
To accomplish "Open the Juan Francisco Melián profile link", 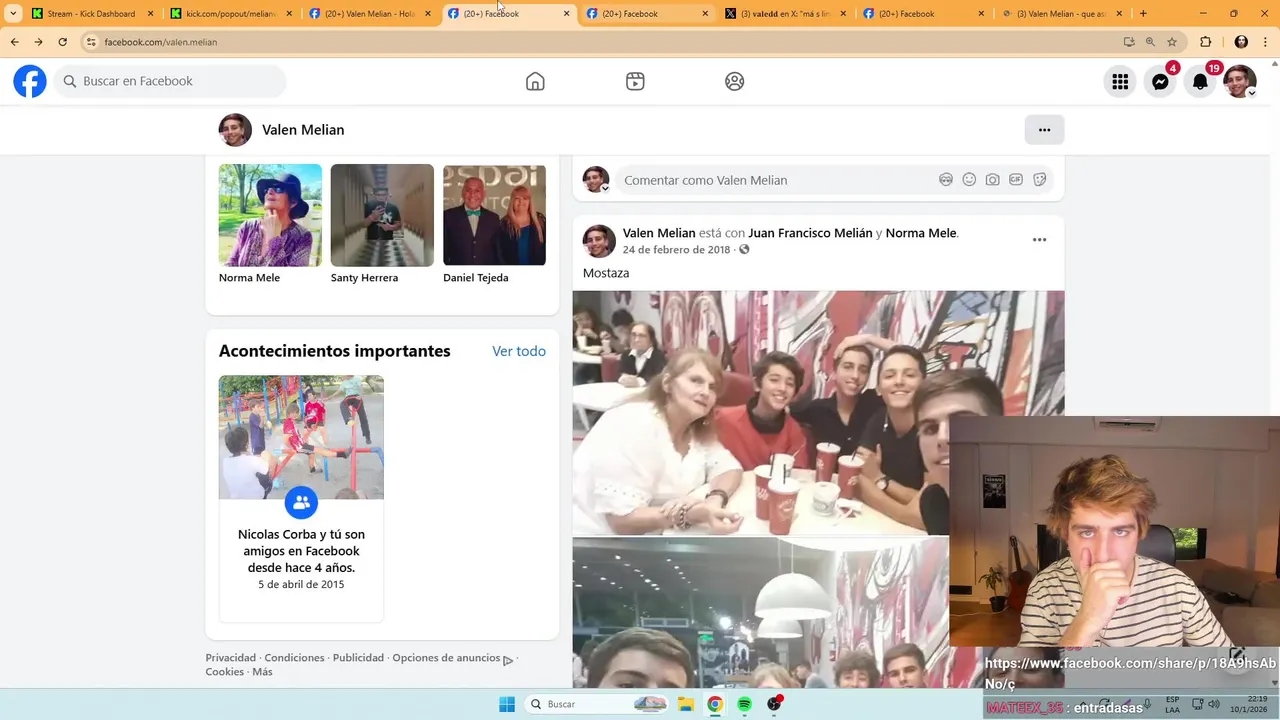I will [810, 233].
